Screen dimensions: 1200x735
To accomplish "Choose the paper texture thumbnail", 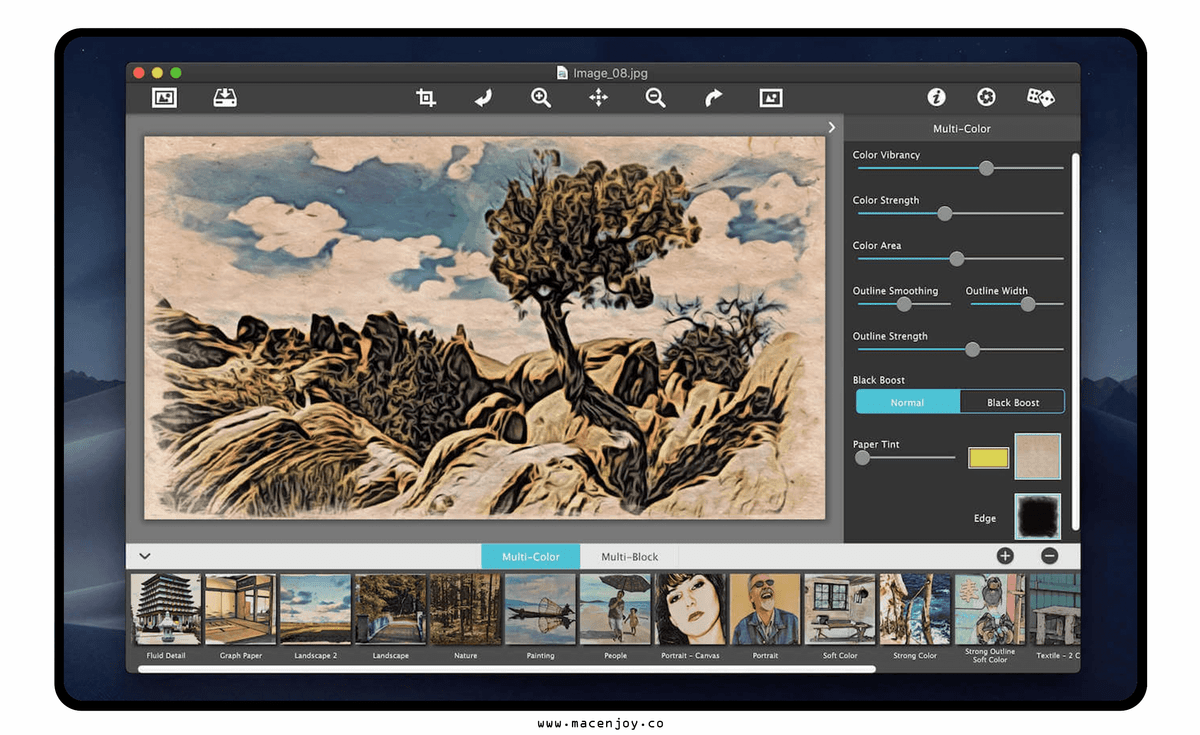I will point(1038,456).
